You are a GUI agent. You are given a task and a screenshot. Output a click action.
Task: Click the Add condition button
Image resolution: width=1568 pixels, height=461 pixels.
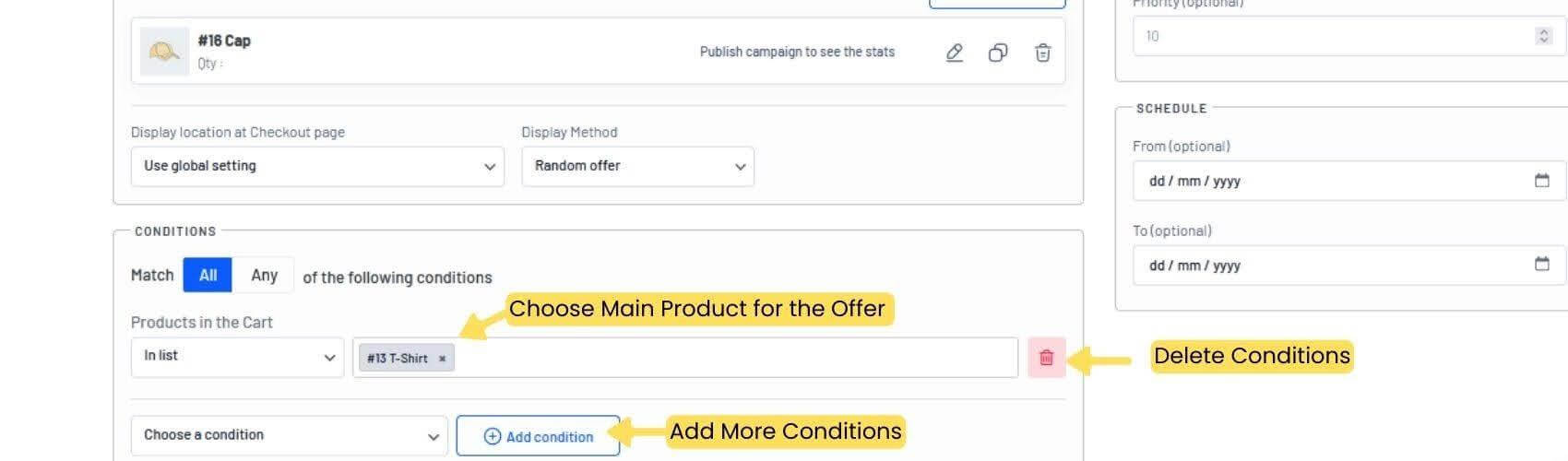point(538,436)
